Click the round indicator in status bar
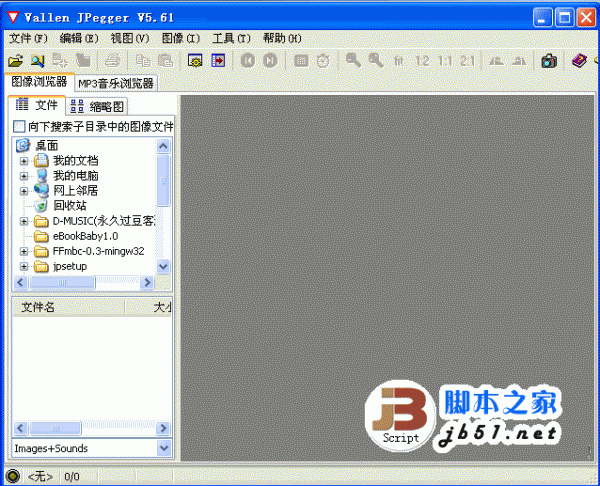Viewport: 600px width, 486px height. click(x=13, y=476)
